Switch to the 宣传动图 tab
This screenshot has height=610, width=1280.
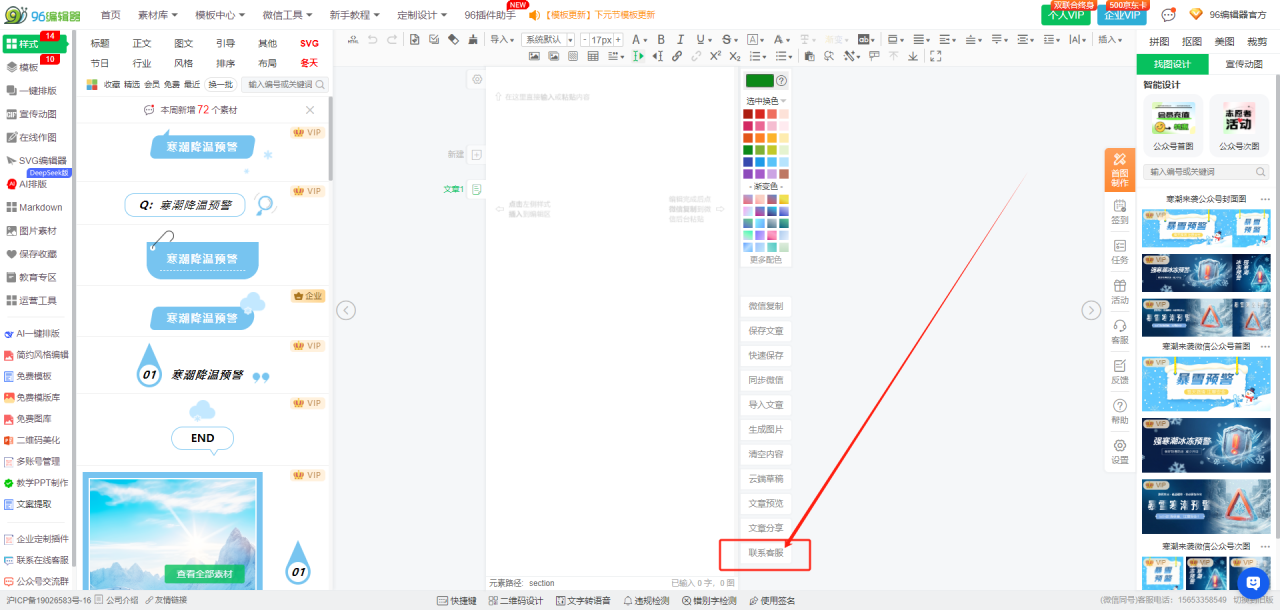point(1243,64)
